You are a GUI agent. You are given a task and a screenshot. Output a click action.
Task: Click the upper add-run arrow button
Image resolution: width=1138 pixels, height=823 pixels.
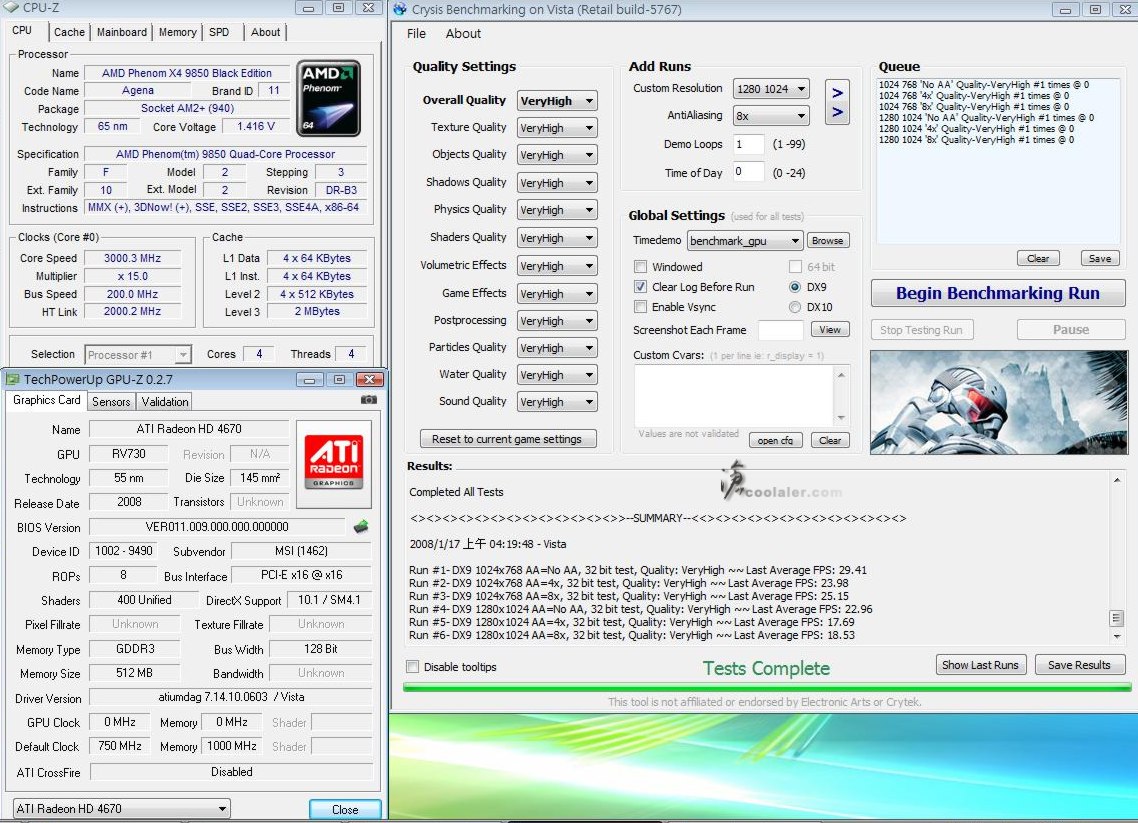click(837, 93)
